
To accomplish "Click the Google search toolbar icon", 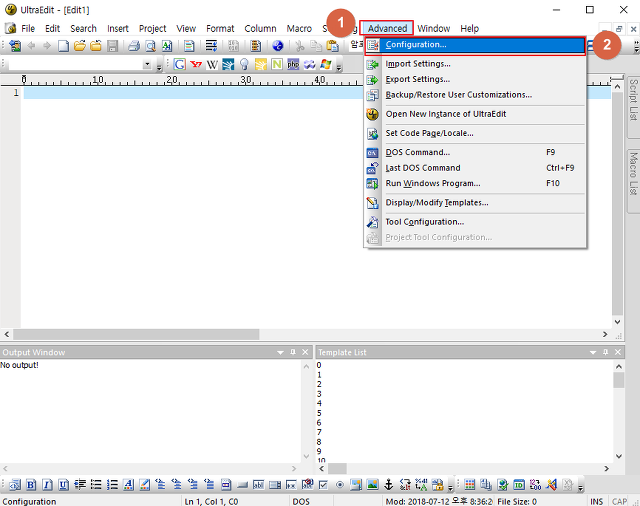I will pos(180,64).
